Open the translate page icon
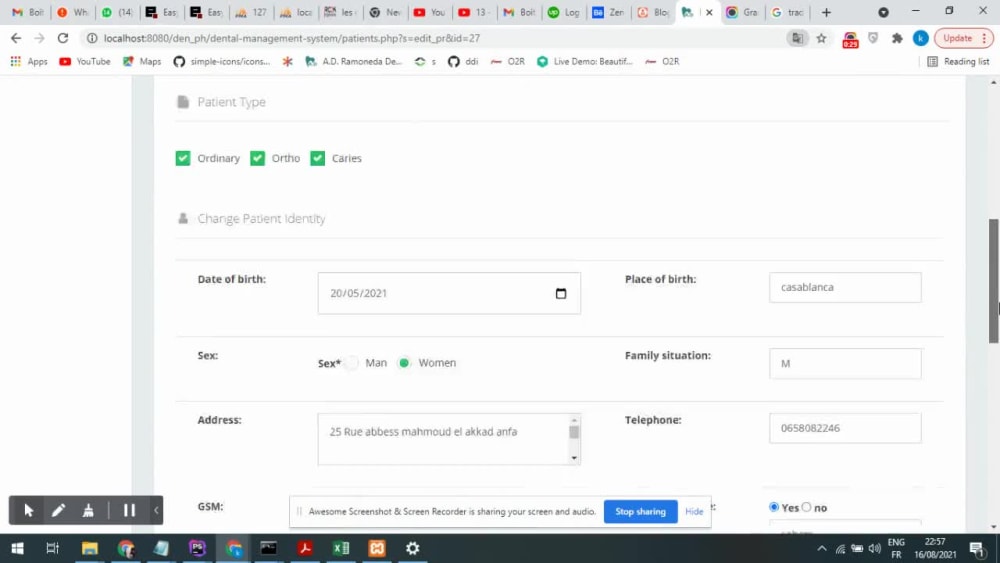 797,38
